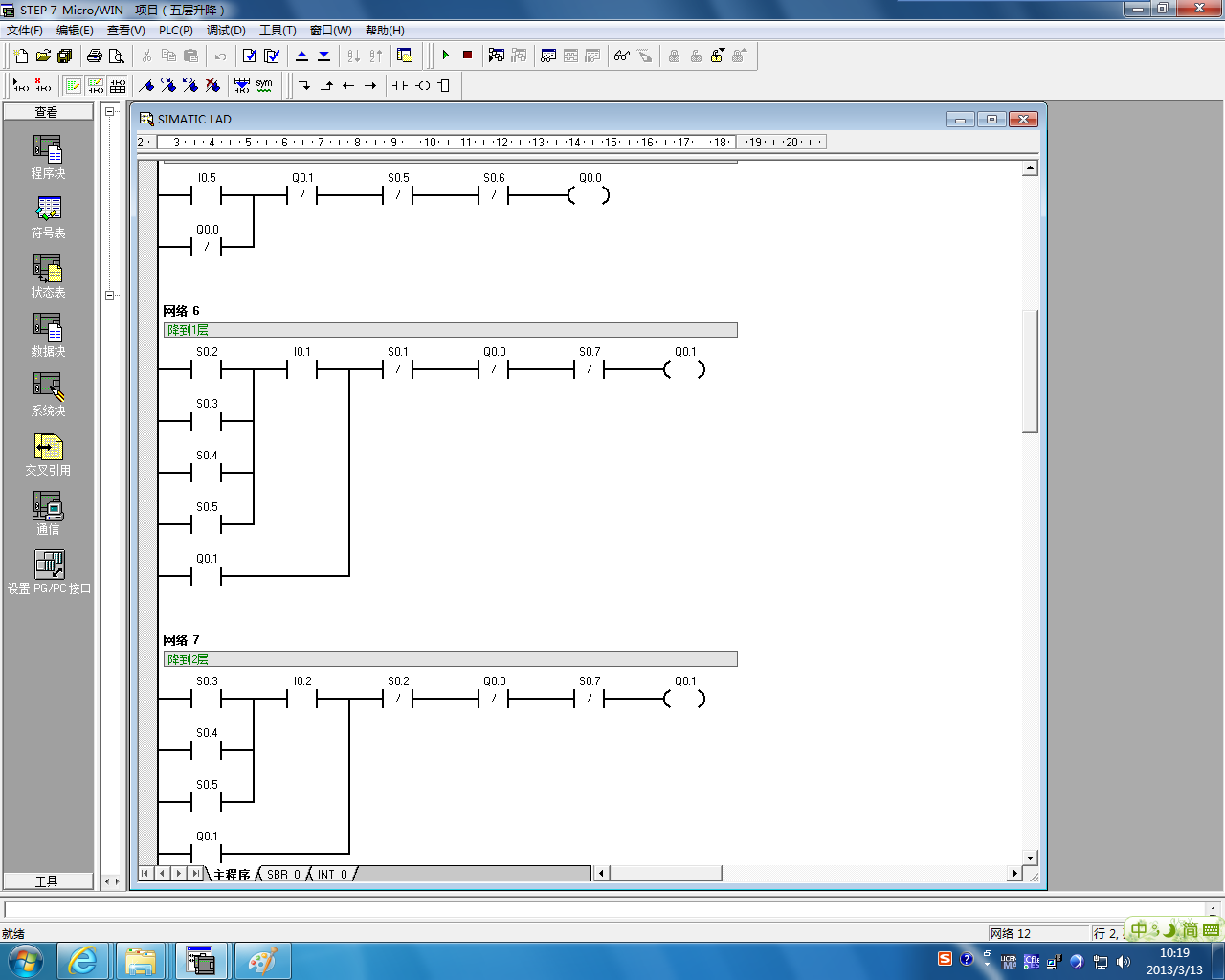Toggle the symbol information table button

[x=242, y=85]
